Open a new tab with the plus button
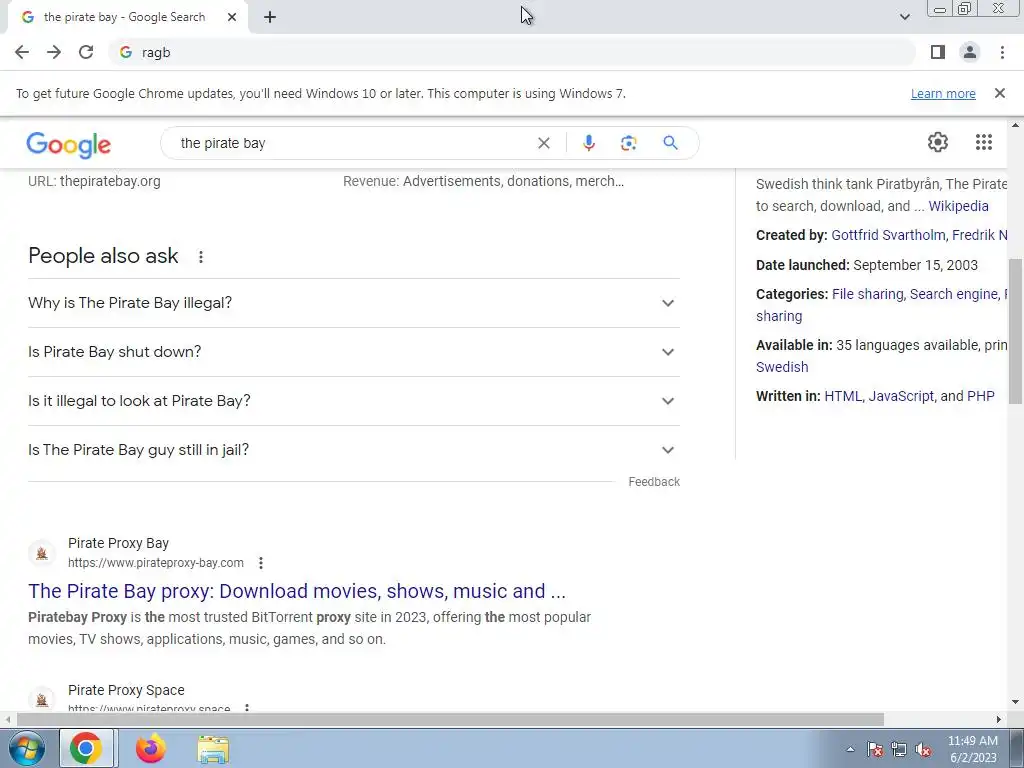The image size is (1024, 768). click(270, 17)
